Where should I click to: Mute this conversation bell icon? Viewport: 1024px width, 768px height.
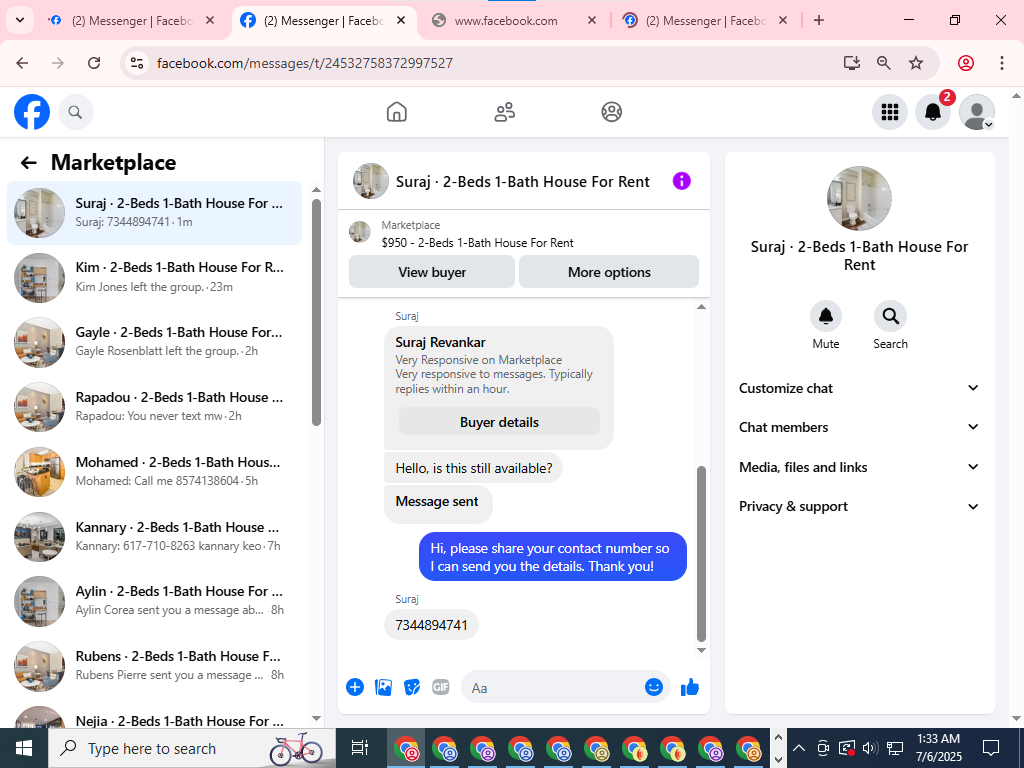click(x=825, y=317)
